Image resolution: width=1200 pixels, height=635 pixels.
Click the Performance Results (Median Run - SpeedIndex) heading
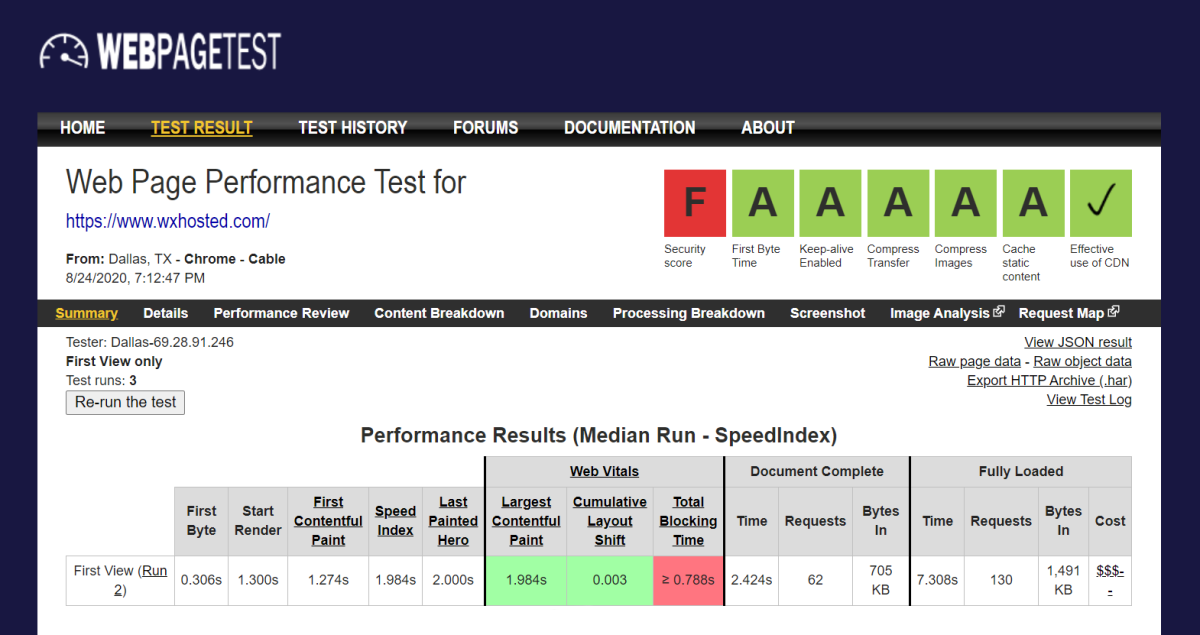tap(599, 435)
